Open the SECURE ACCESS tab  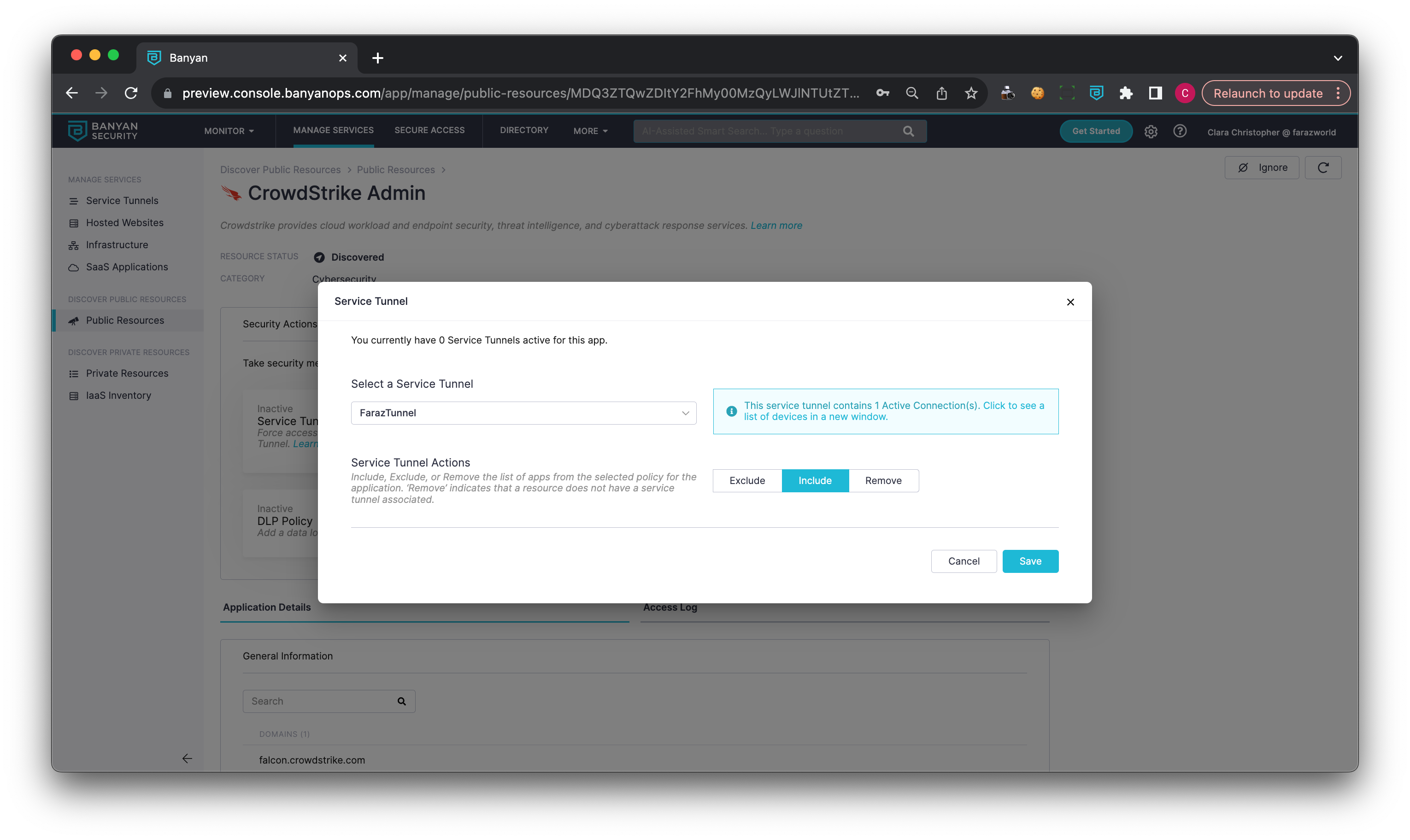429,130
